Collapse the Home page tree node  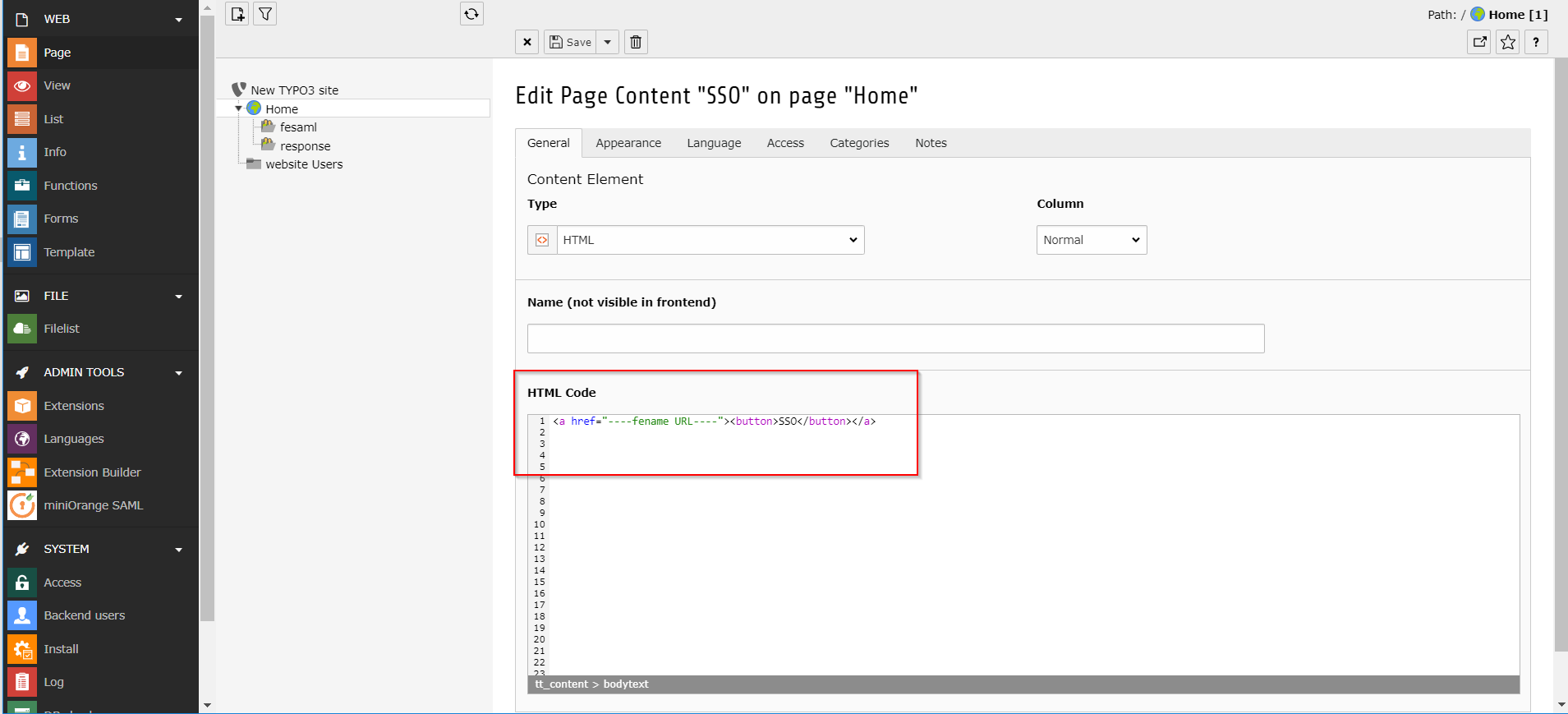pos(239,108)
